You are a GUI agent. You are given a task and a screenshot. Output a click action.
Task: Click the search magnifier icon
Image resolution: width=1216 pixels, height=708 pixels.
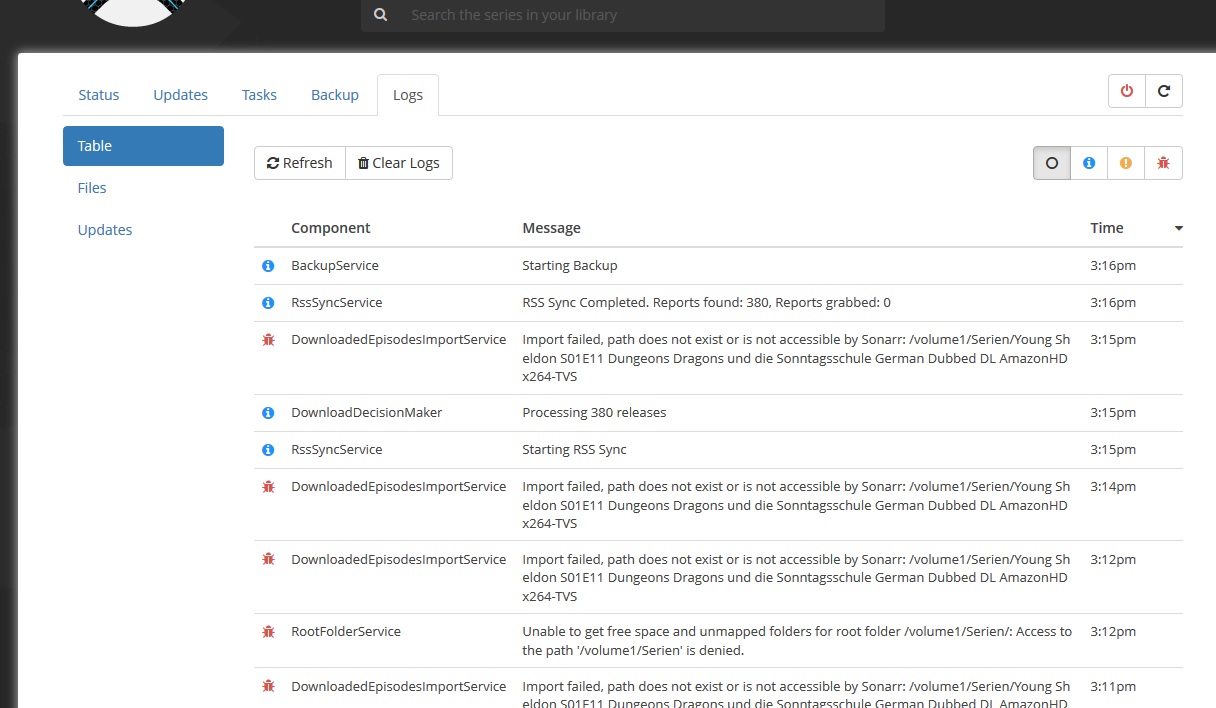pyautogui.click(x=380, y=15)
